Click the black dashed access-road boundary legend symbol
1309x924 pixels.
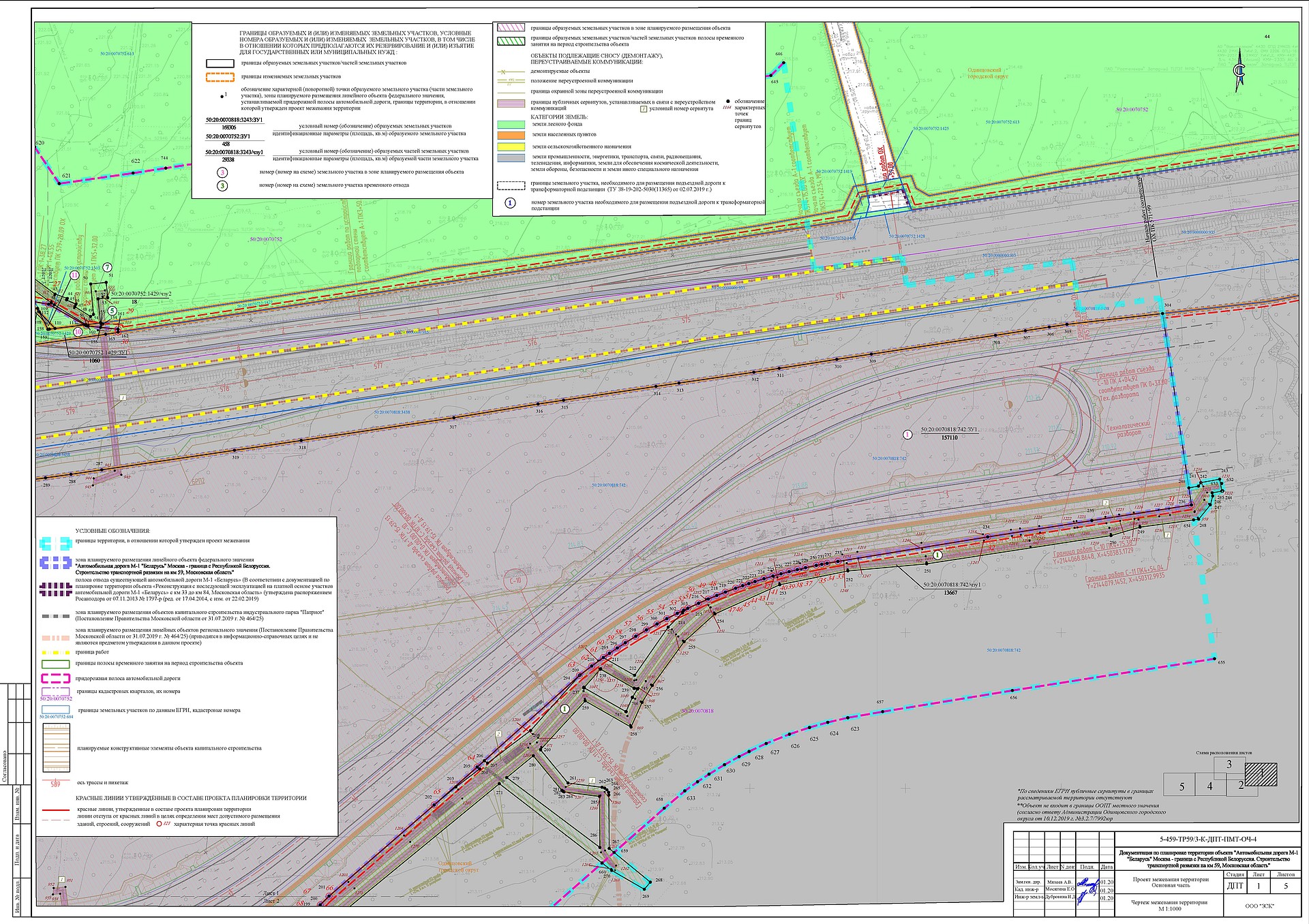click(511, 185)
